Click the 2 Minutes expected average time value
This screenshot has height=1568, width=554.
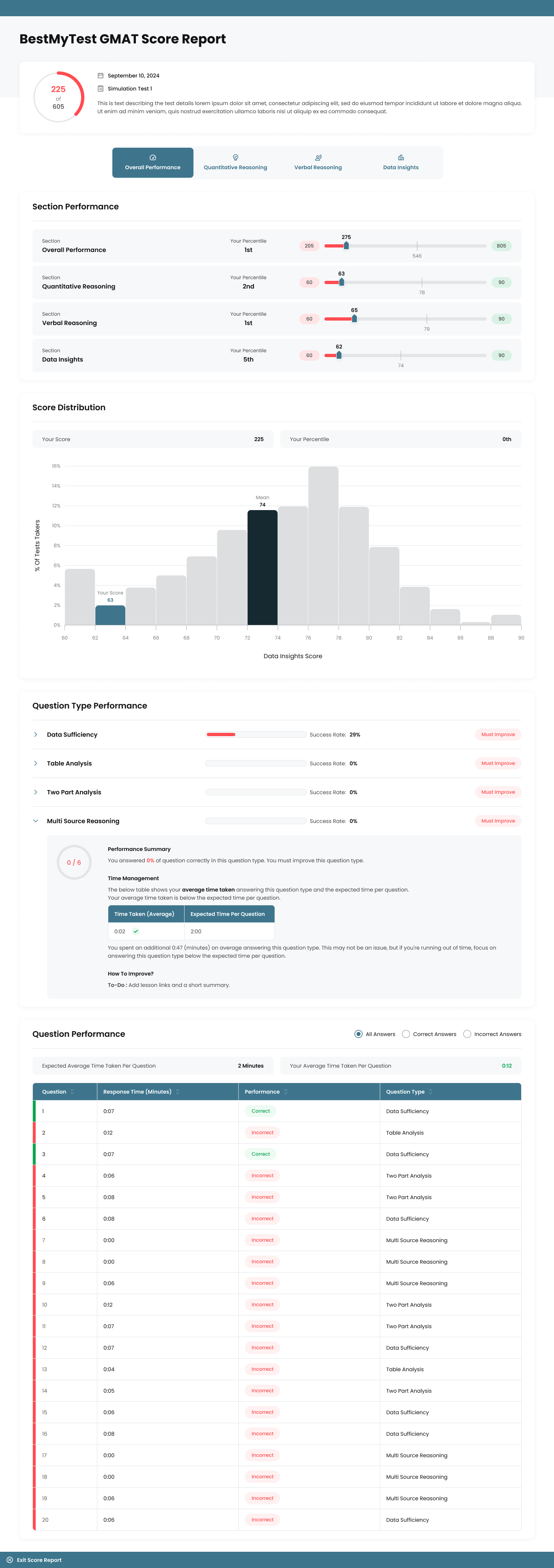[x=251, y=1066]
